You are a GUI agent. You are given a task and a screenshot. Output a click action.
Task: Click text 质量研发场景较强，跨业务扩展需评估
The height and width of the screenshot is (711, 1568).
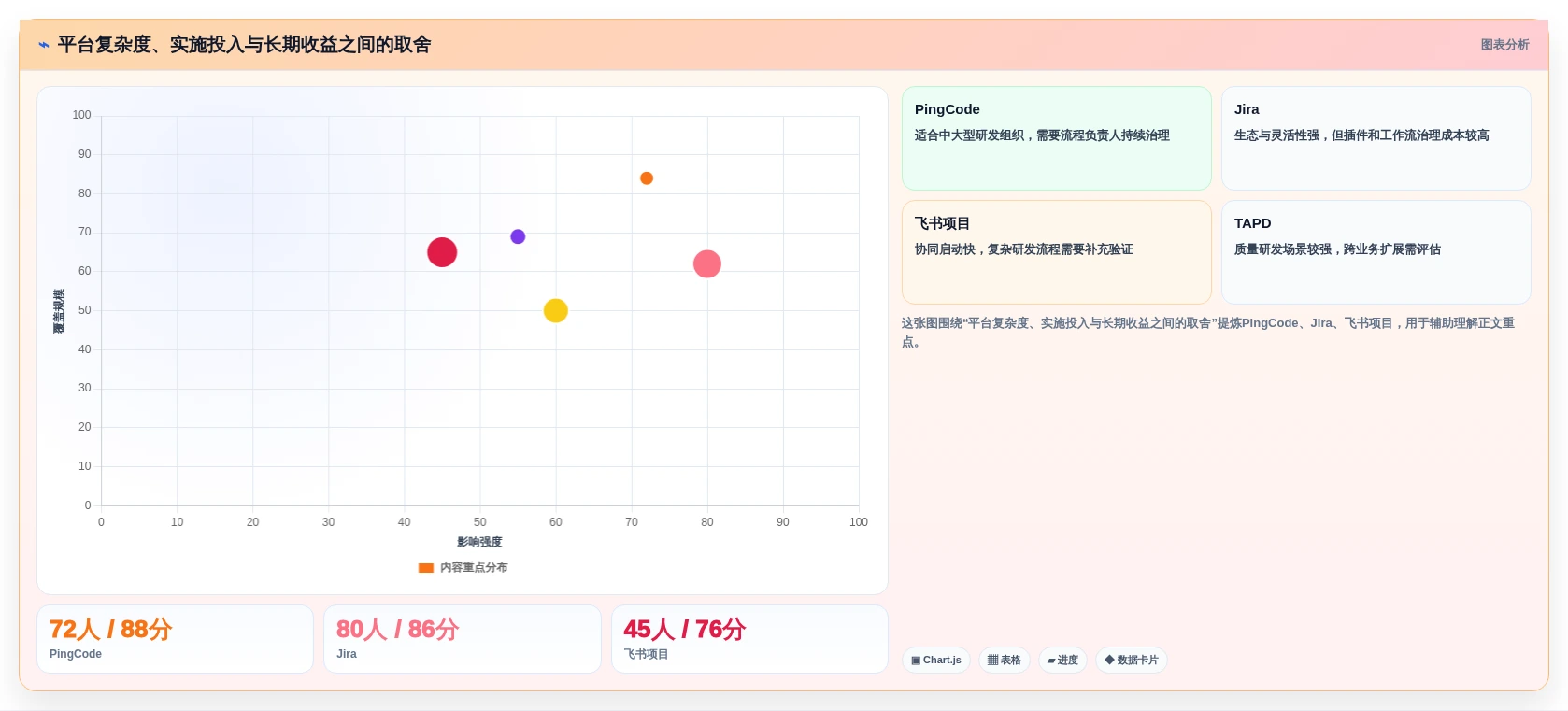(1337, 249)
